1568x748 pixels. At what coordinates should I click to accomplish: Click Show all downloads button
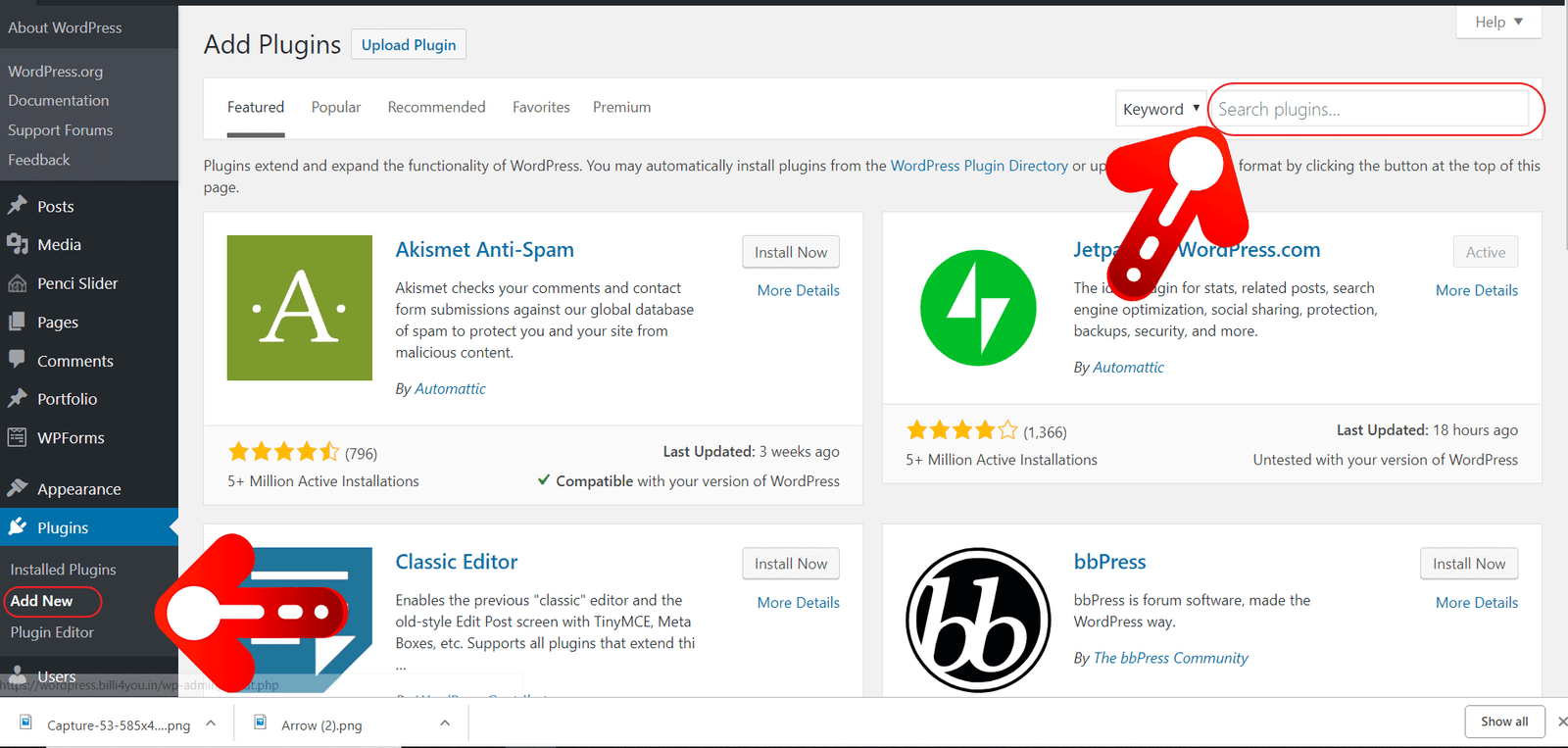coord(1504,722)
